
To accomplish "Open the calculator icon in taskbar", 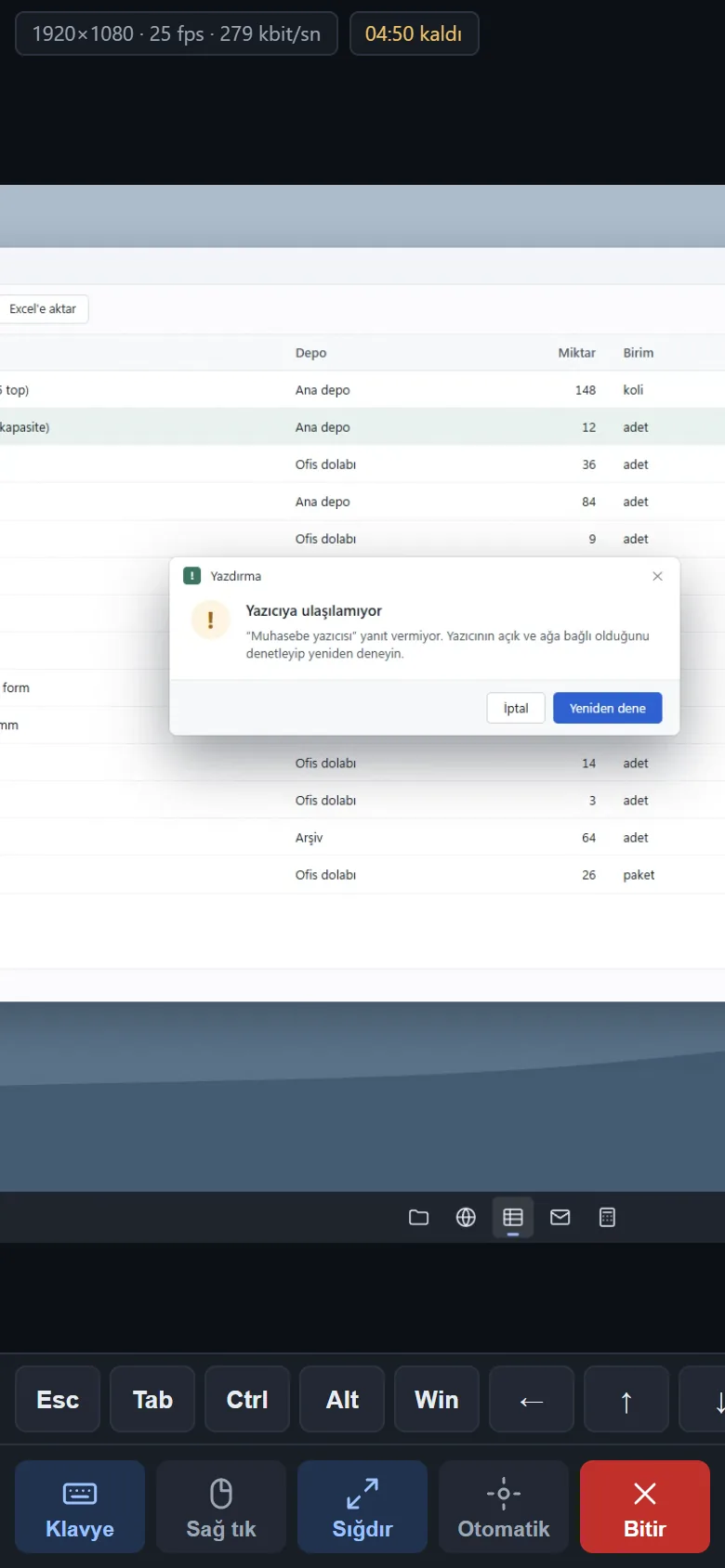I will [x=607, y=1217].
